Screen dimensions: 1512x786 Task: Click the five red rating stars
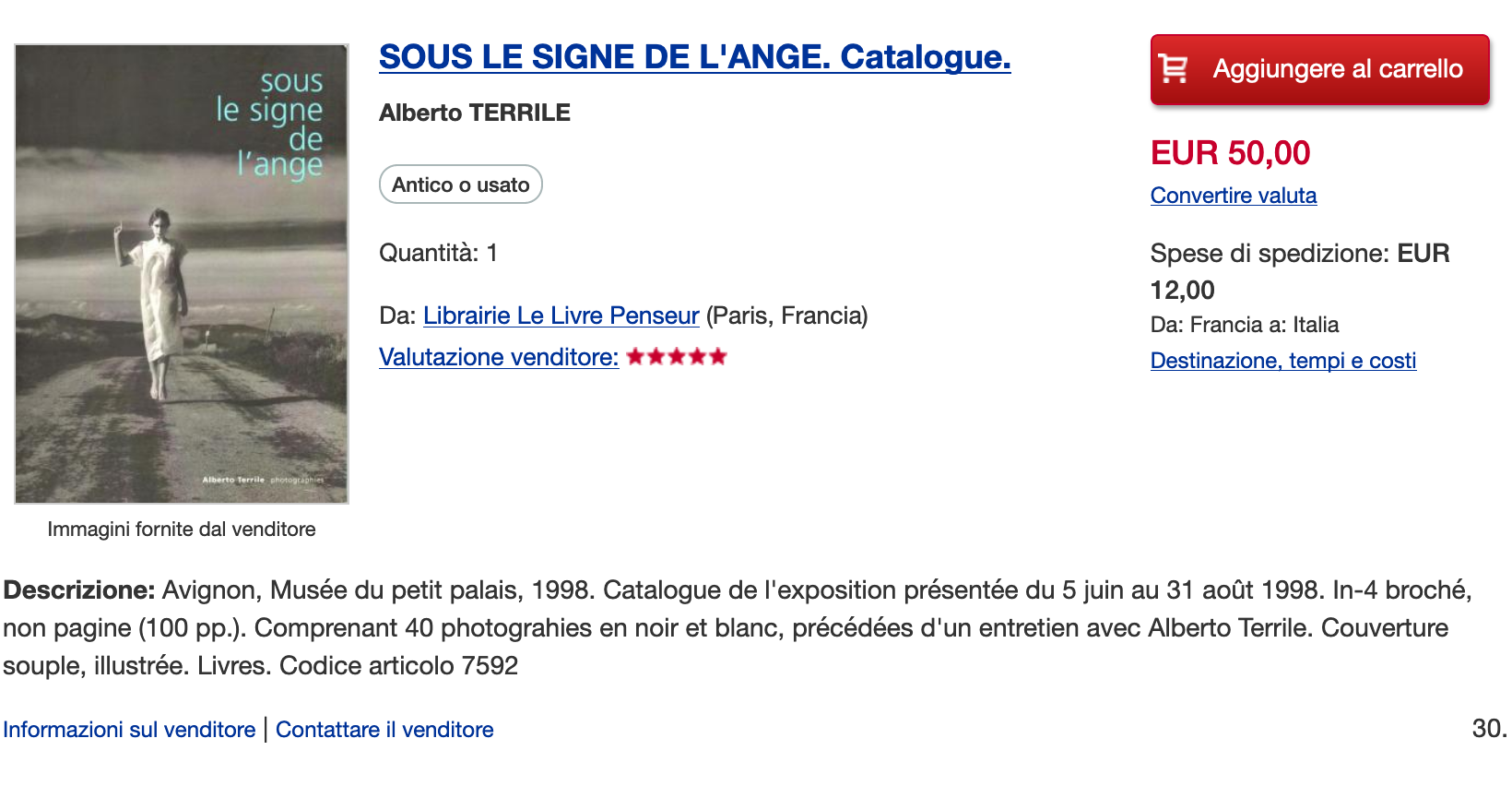coord(677,357)
